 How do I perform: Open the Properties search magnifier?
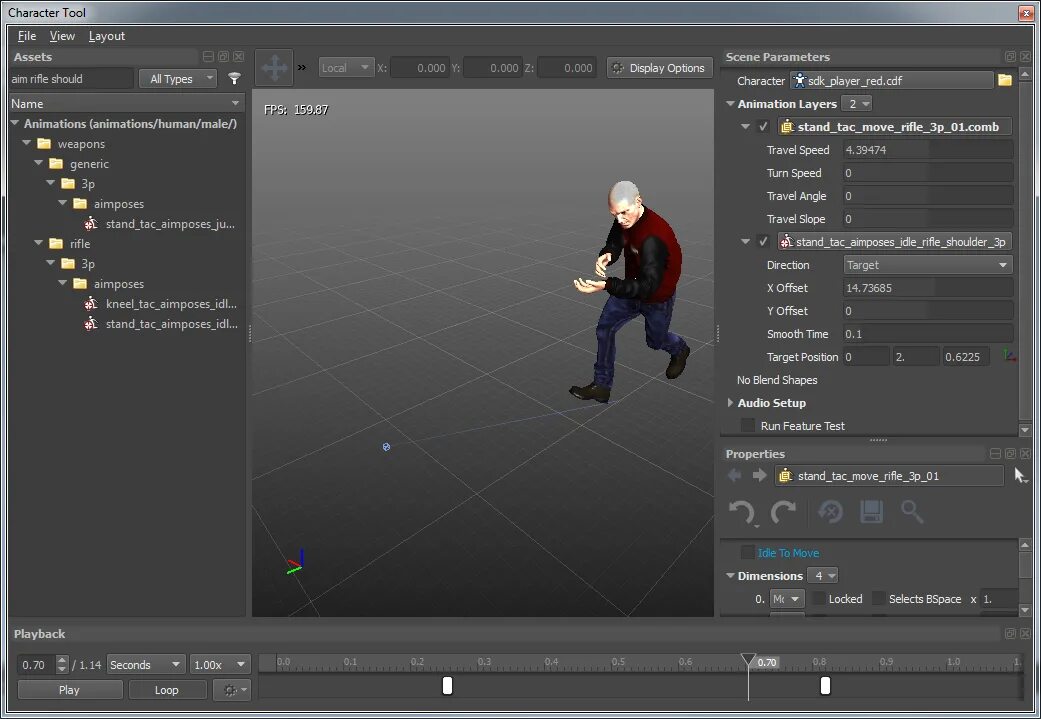tap(912, 512)
